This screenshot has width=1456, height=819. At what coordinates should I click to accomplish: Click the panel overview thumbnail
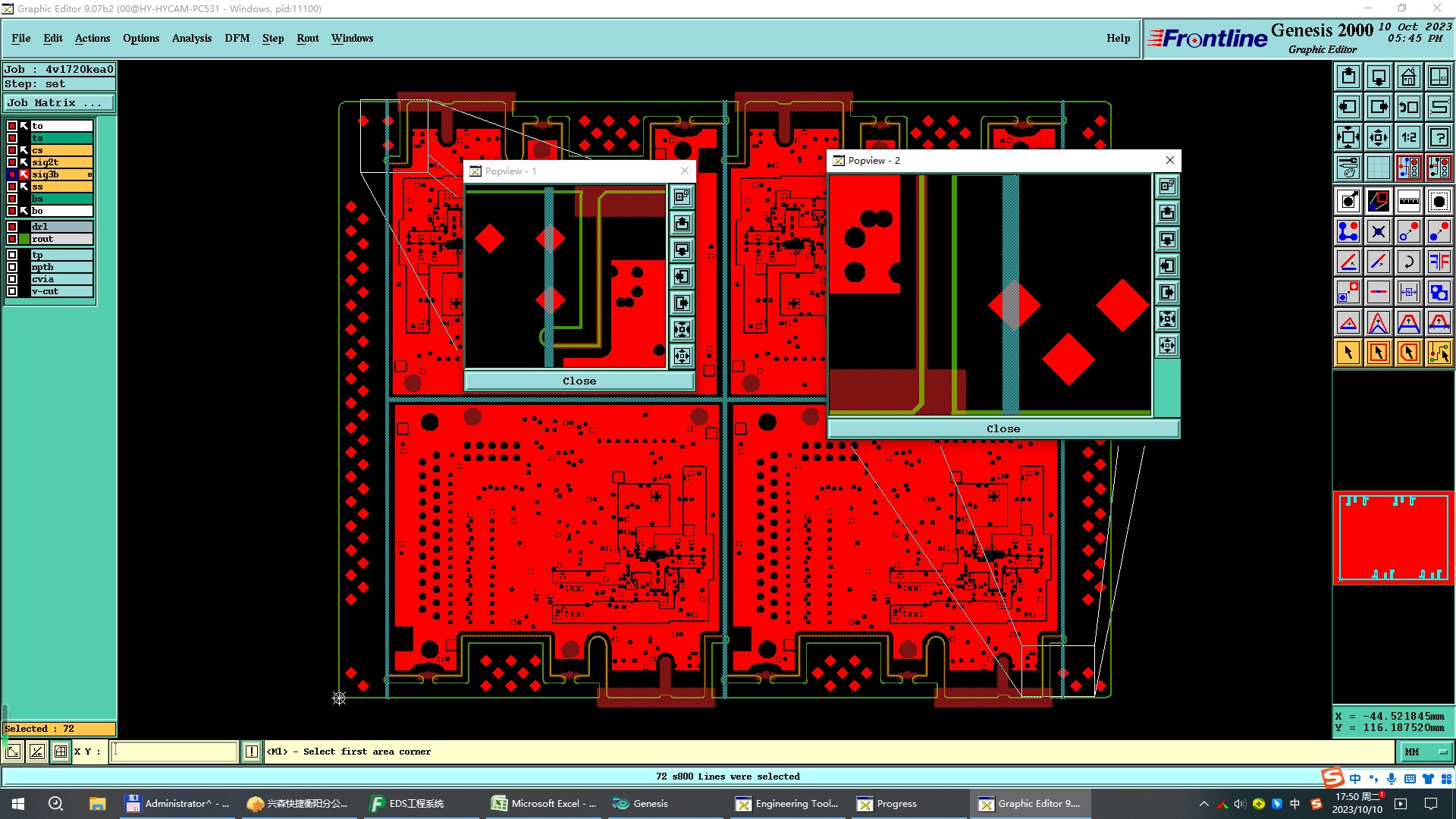pyautogui.click(x=1394, y=538)
